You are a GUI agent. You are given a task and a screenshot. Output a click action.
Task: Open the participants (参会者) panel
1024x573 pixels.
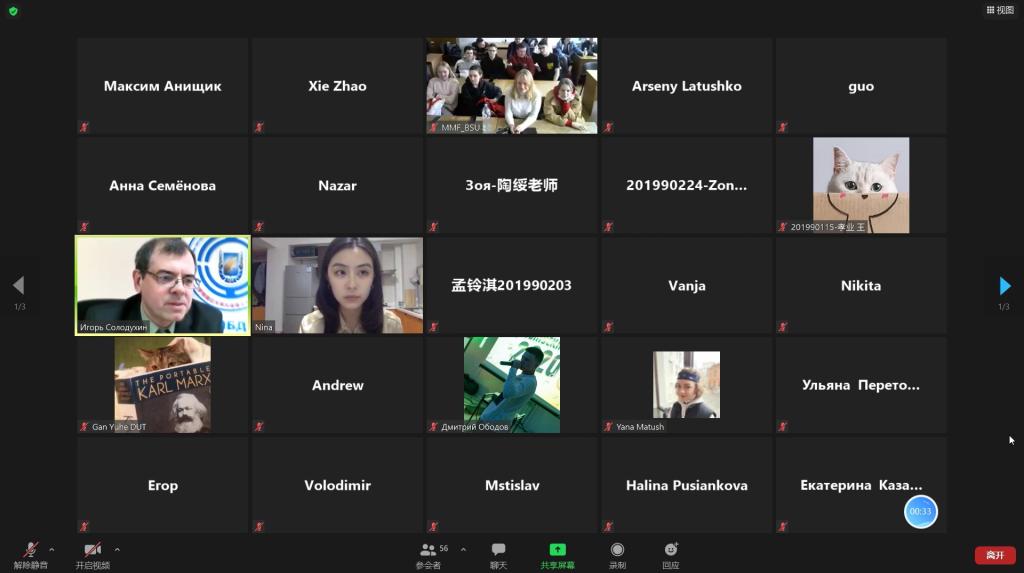pos(428,550)
